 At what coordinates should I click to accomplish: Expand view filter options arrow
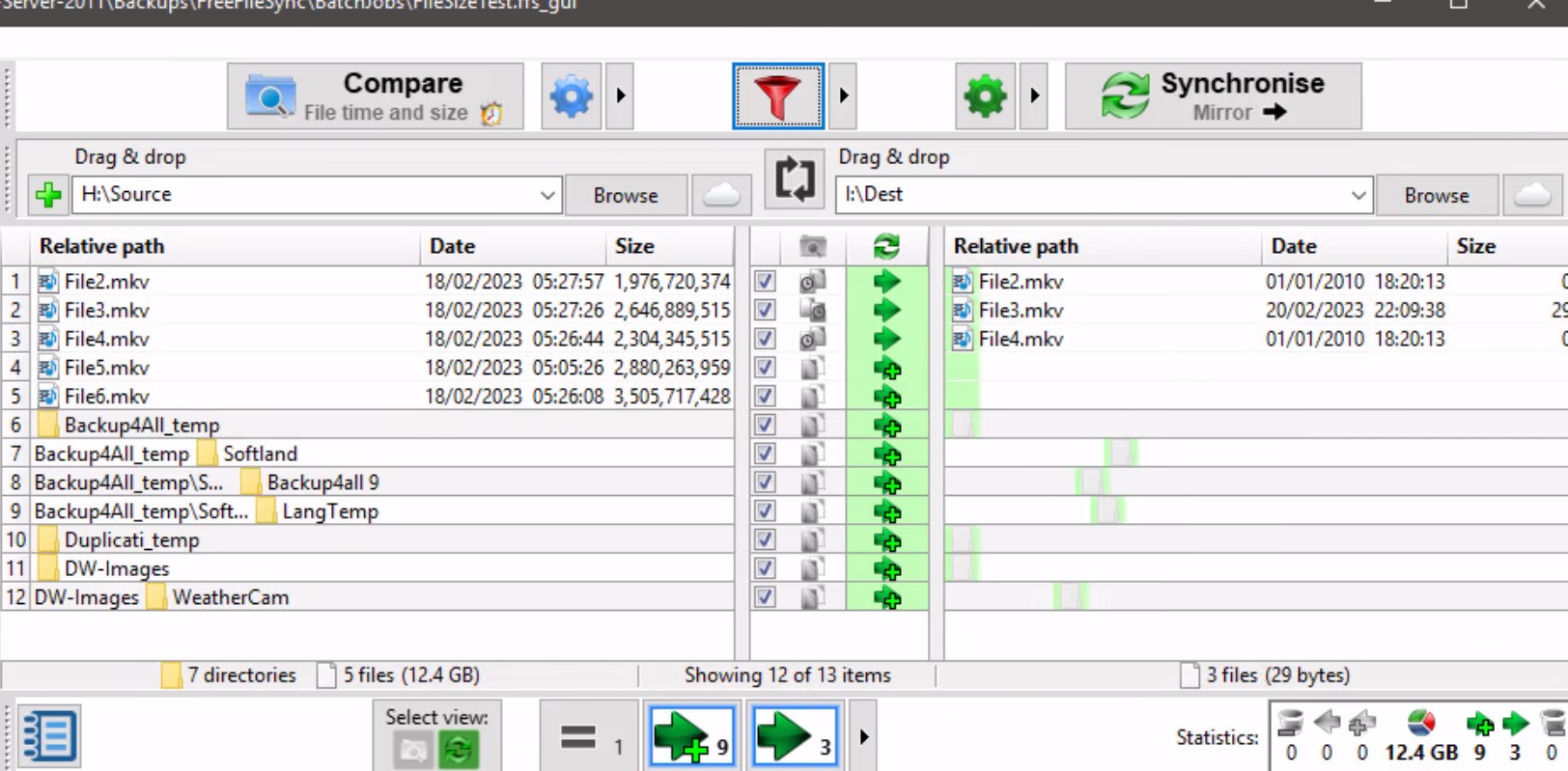(x=864, y=737)
